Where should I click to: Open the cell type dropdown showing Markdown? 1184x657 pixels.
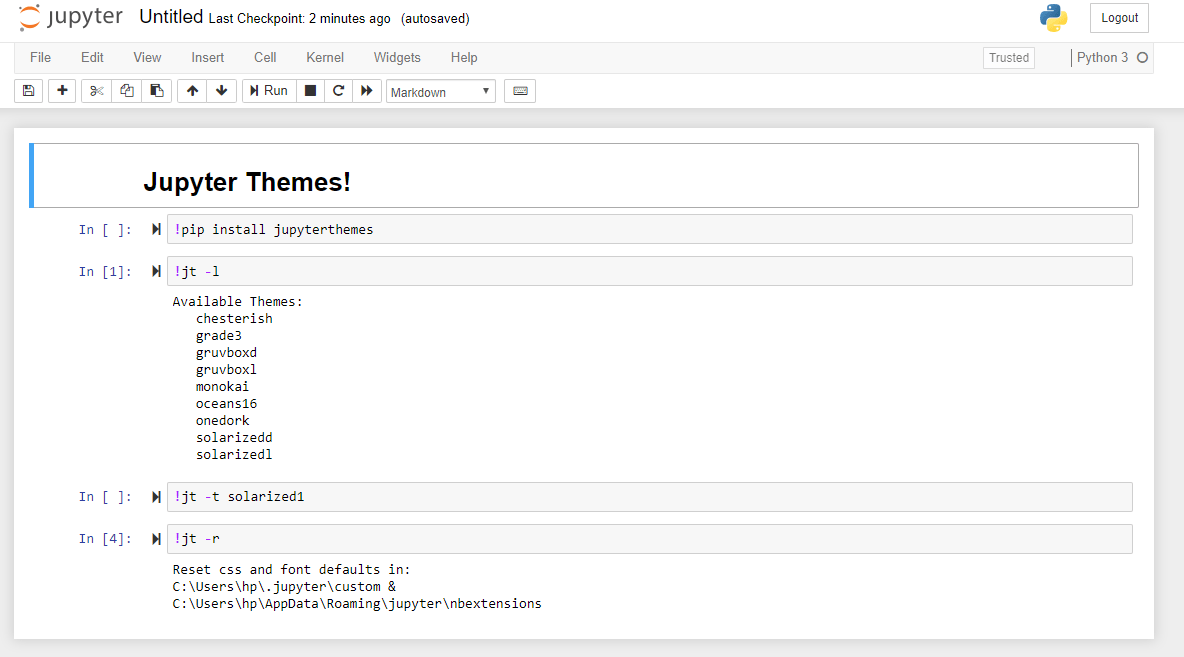point(440,91)
